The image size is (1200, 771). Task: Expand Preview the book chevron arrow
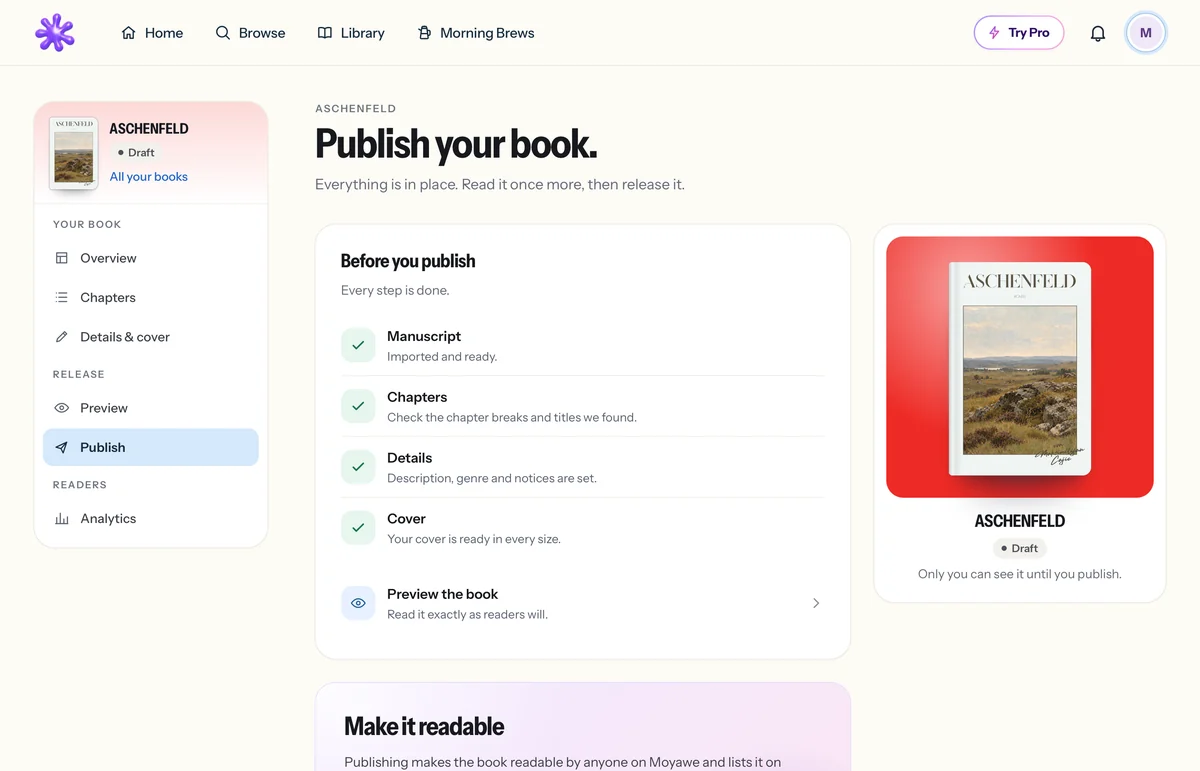point(816,603)
